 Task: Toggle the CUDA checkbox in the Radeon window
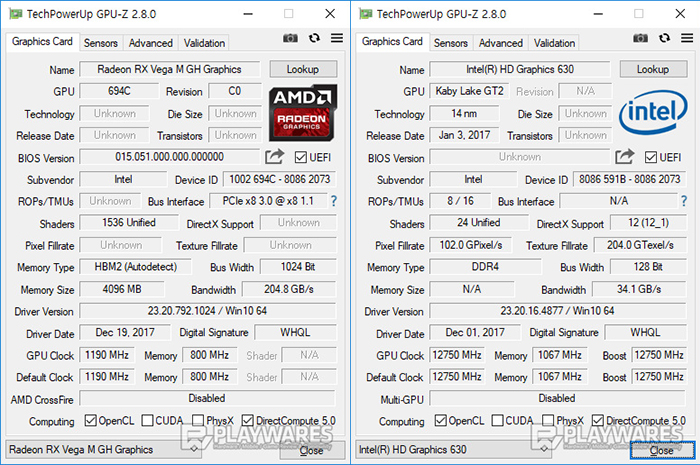147,420
